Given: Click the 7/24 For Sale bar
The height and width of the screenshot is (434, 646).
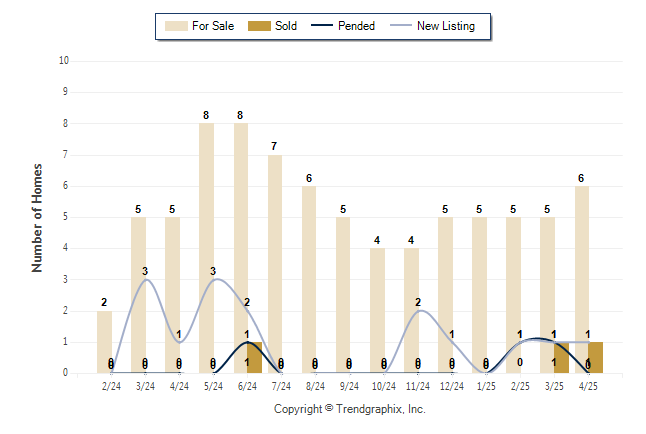Looking at the screenshot, I should pyautogui.click(x=275, y=264).
